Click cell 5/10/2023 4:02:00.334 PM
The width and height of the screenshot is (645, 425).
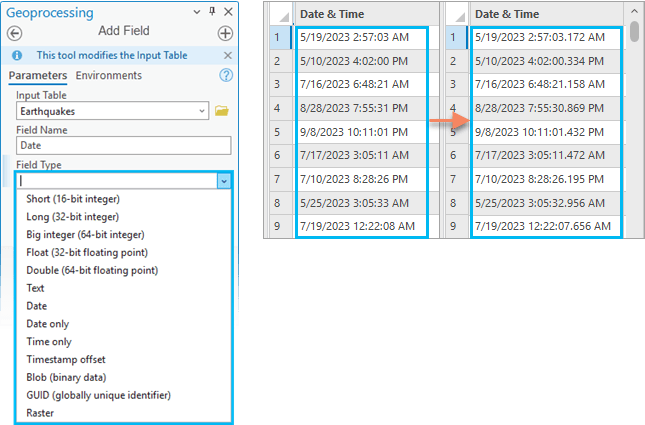(x=546, y=61)
